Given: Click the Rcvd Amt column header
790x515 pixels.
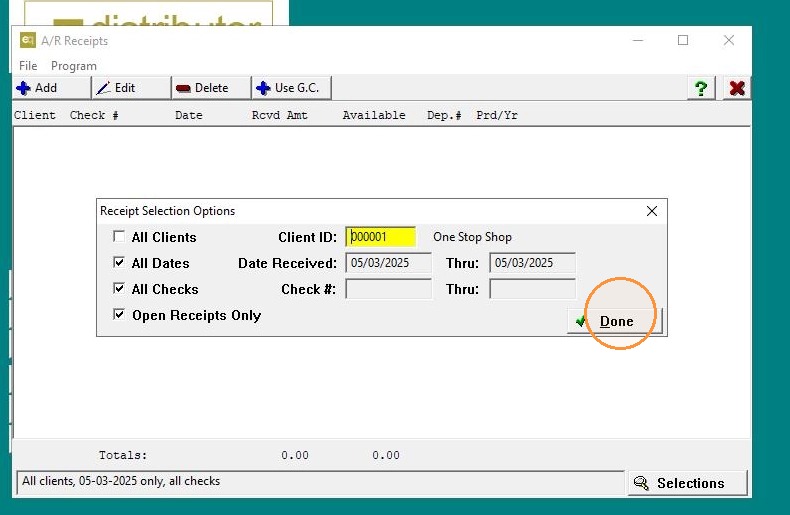Looking at the screenshot, I should (x=280, y=115).
